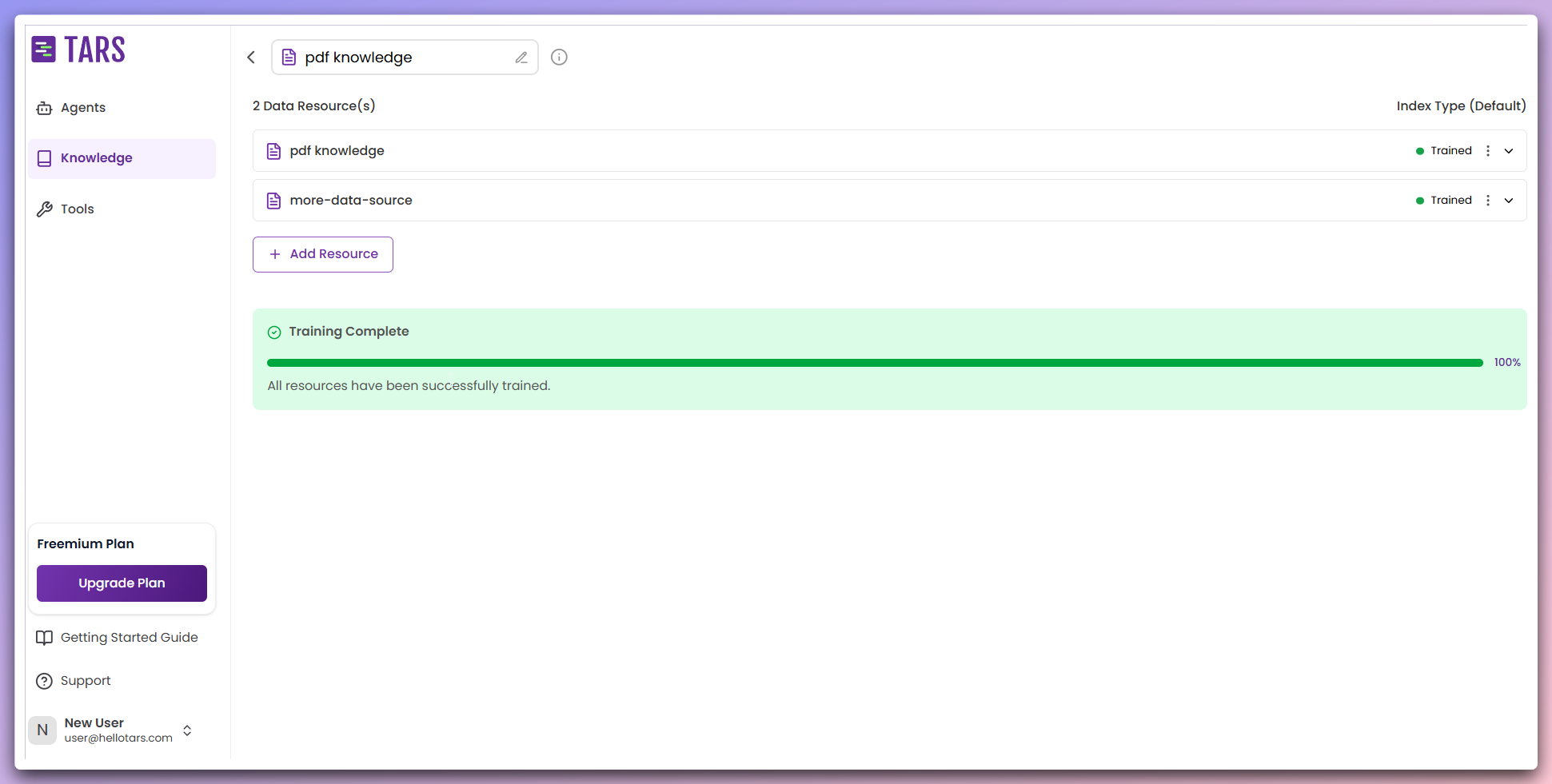Open more options for more-data-source resource

tap(1488, 201)
